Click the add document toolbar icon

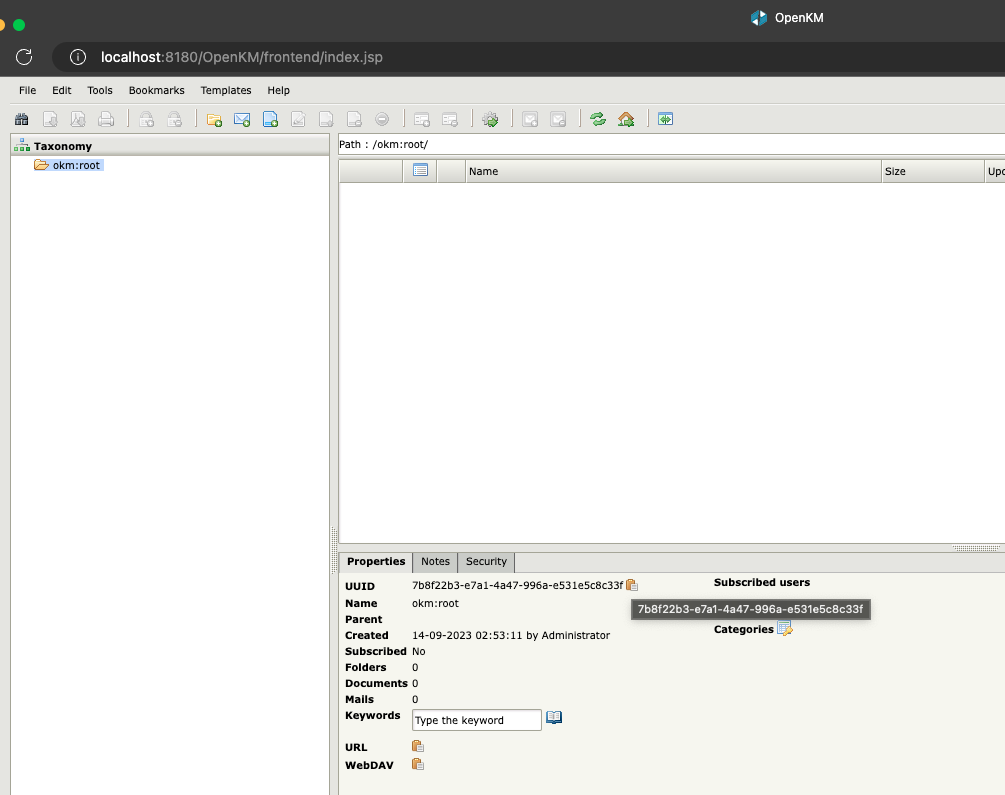tap(270, 120)
